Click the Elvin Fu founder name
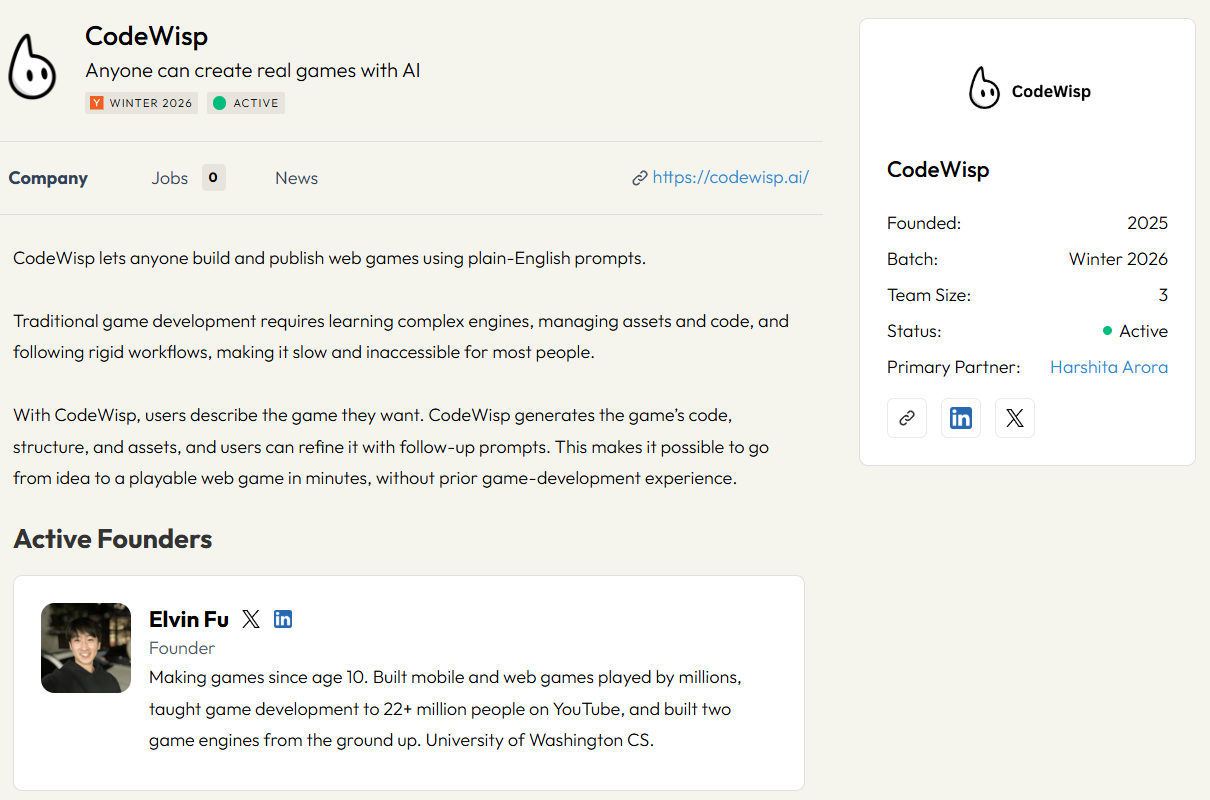The image size is (1210, 800). 189,619
